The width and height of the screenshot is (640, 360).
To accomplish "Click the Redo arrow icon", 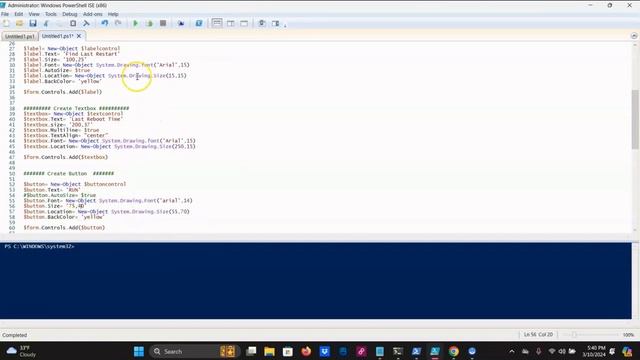I will coord(118,23).
